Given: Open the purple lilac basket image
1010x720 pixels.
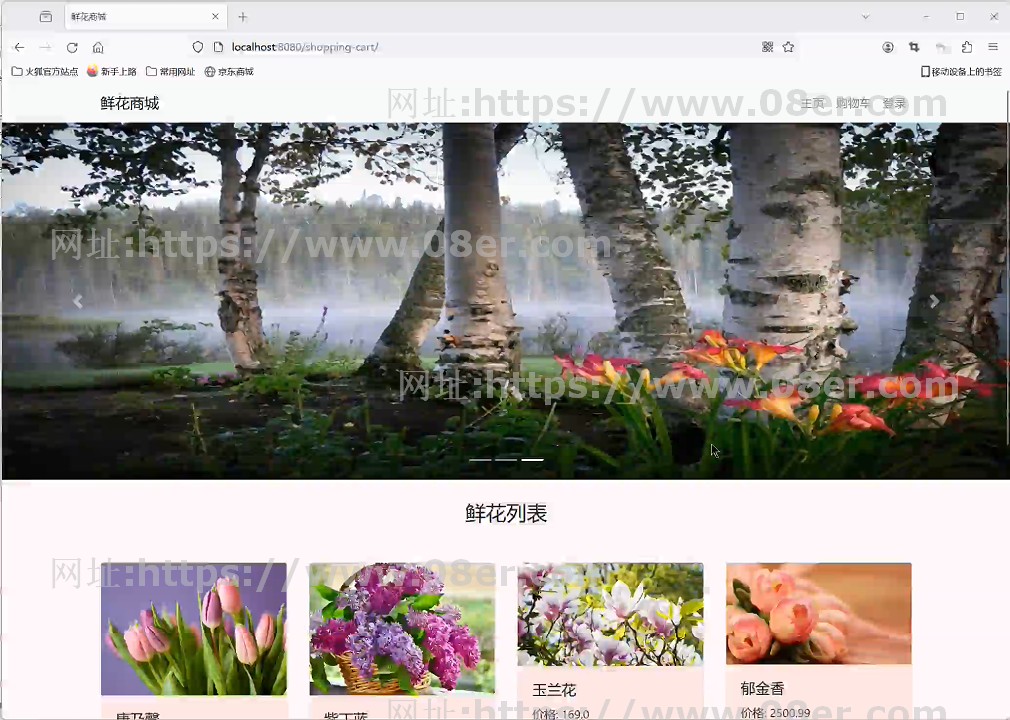Looking at the screenshot, I should click(x=403, y=629).
